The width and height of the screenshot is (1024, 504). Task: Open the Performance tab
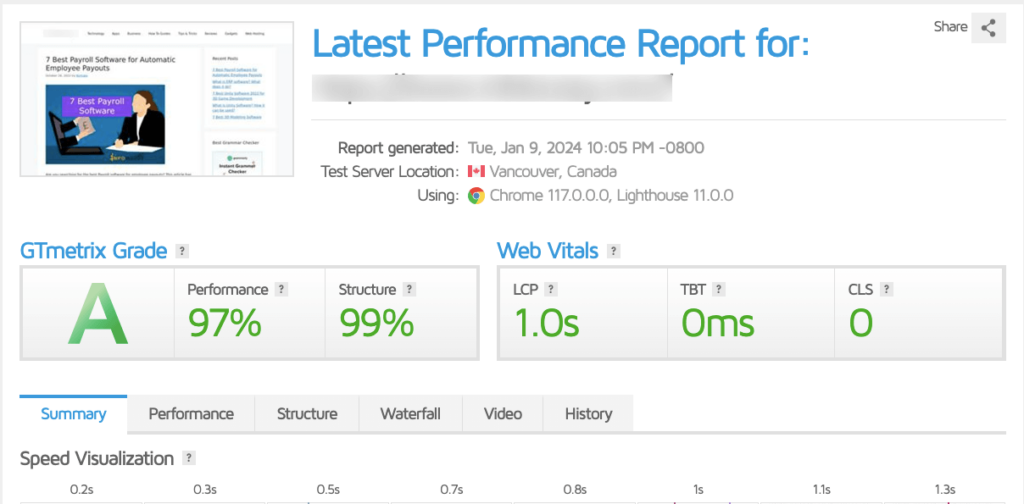(x=191, y=414)
